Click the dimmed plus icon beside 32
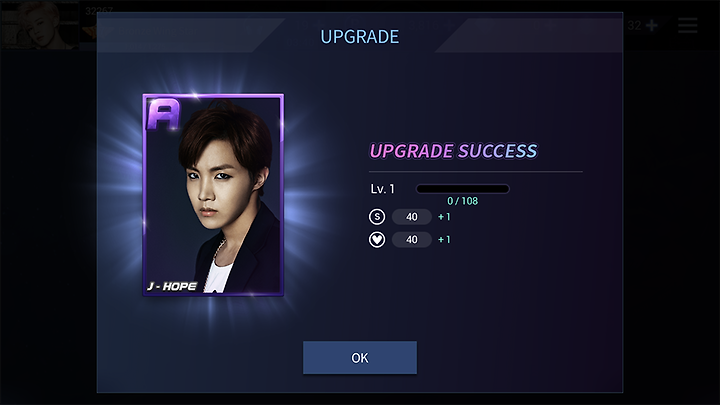Image resolution: width=720 pixels, height=405 pixels. pyautogui.click(x=651, y=25)
